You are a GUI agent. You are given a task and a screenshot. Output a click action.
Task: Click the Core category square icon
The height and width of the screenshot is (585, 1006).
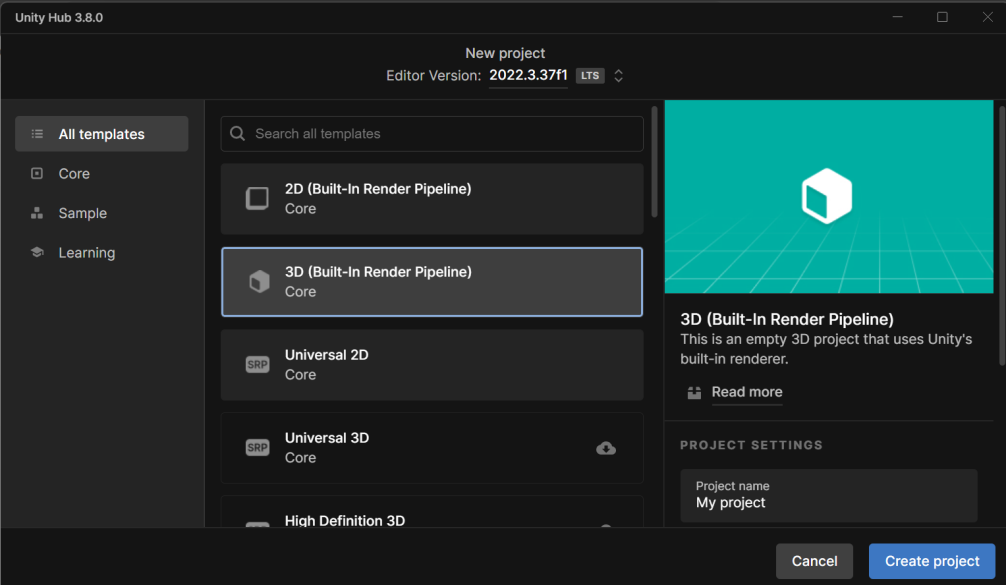point(37,173)
